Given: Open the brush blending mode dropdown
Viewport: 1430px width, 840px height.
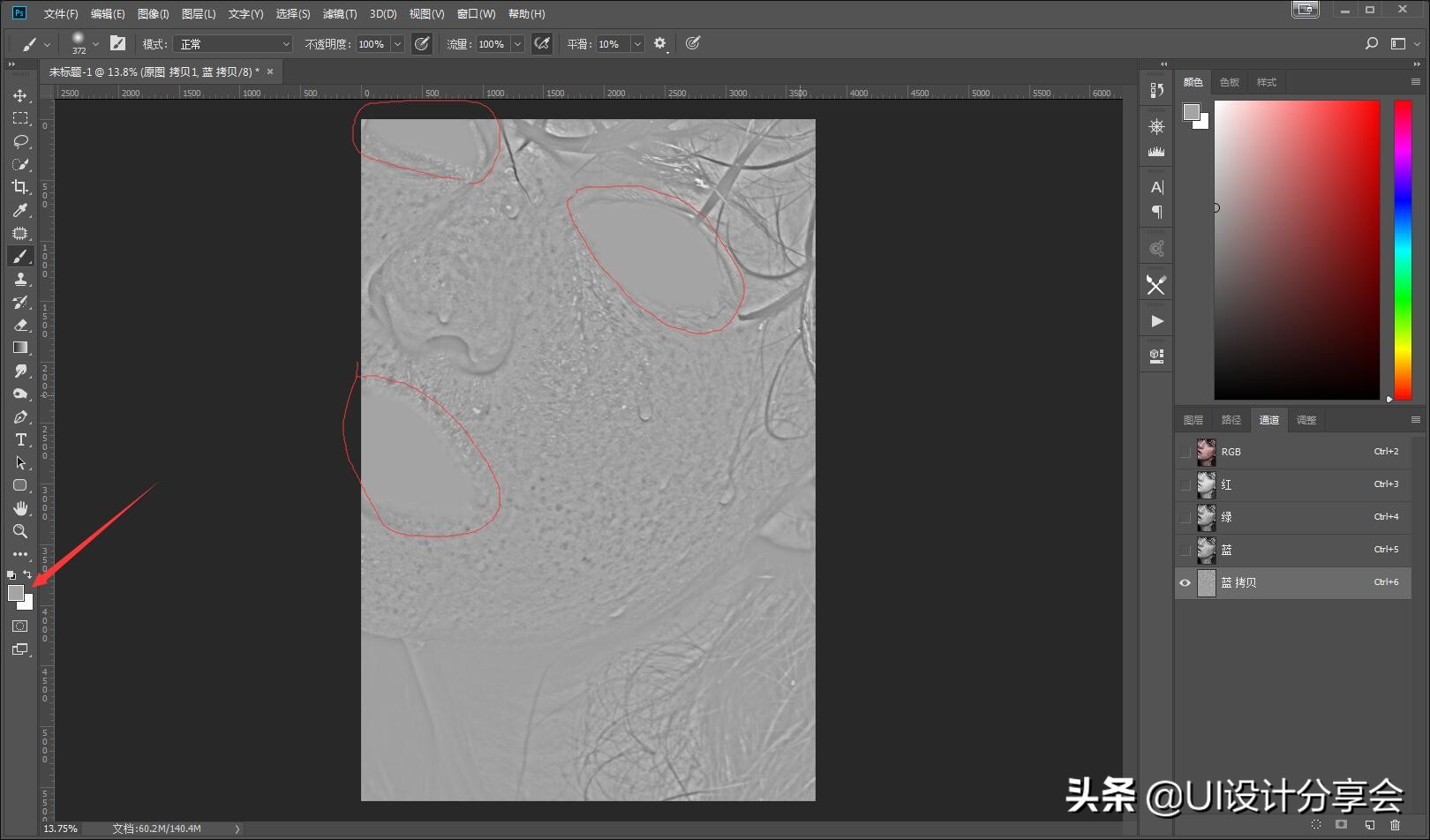Looking at the screenshot, I should point(233,44).
